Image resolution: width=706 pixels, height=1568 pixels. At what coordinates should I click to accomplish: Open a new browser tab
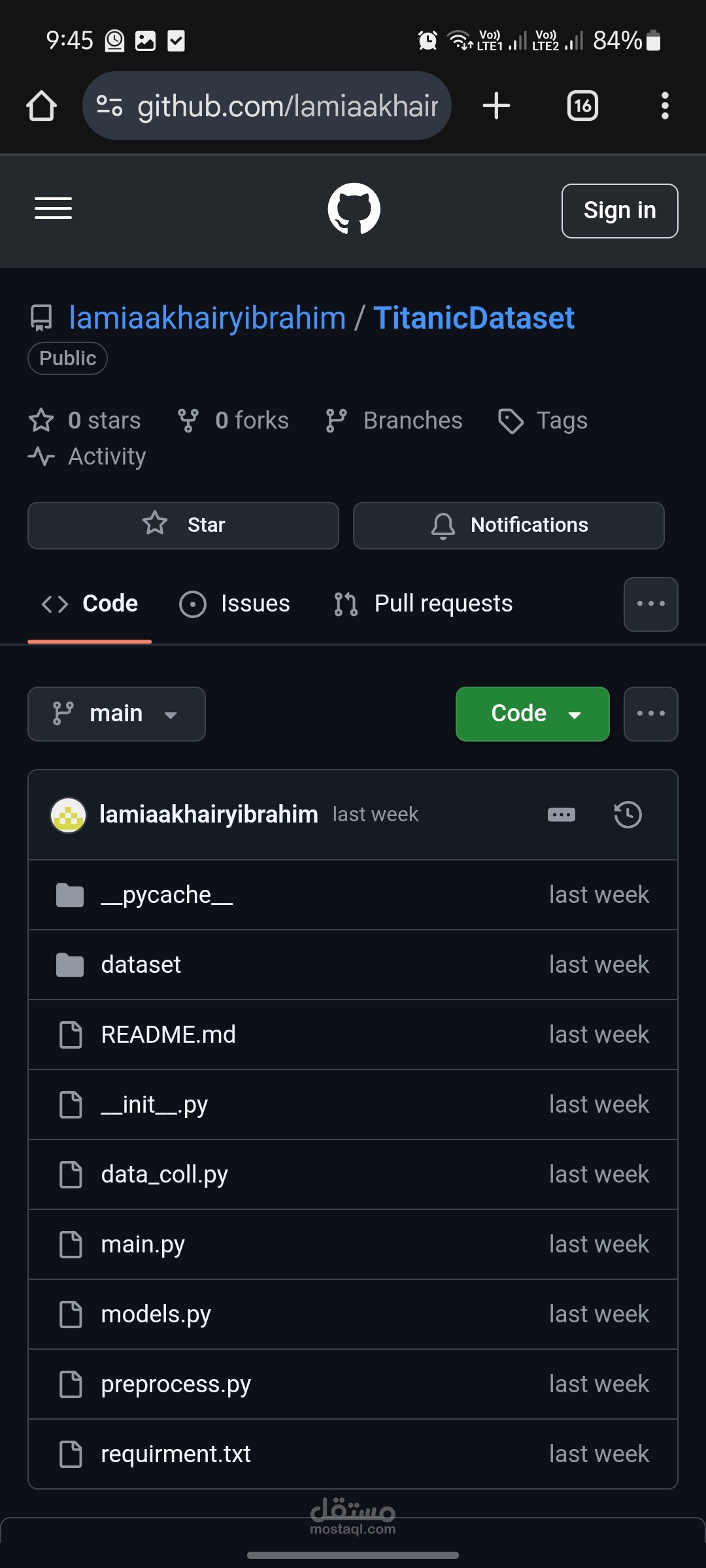(x=496, y=106)
